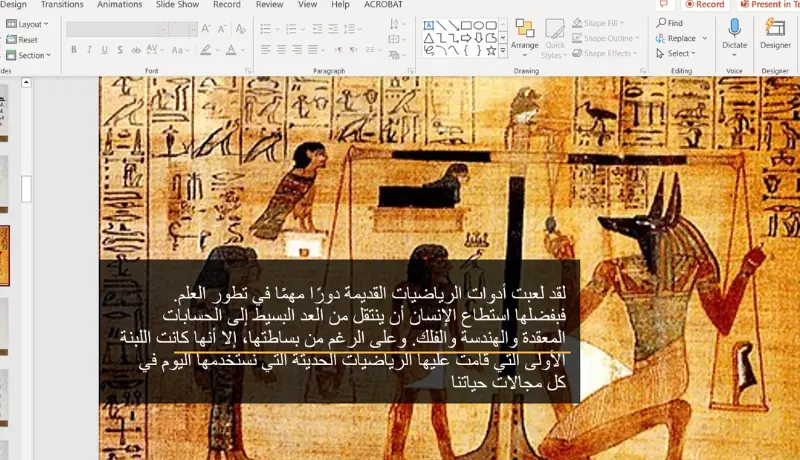Toggle Italic formatting
Screen dimensions: 800x460
pyautogui.click(x=89, y=50)
